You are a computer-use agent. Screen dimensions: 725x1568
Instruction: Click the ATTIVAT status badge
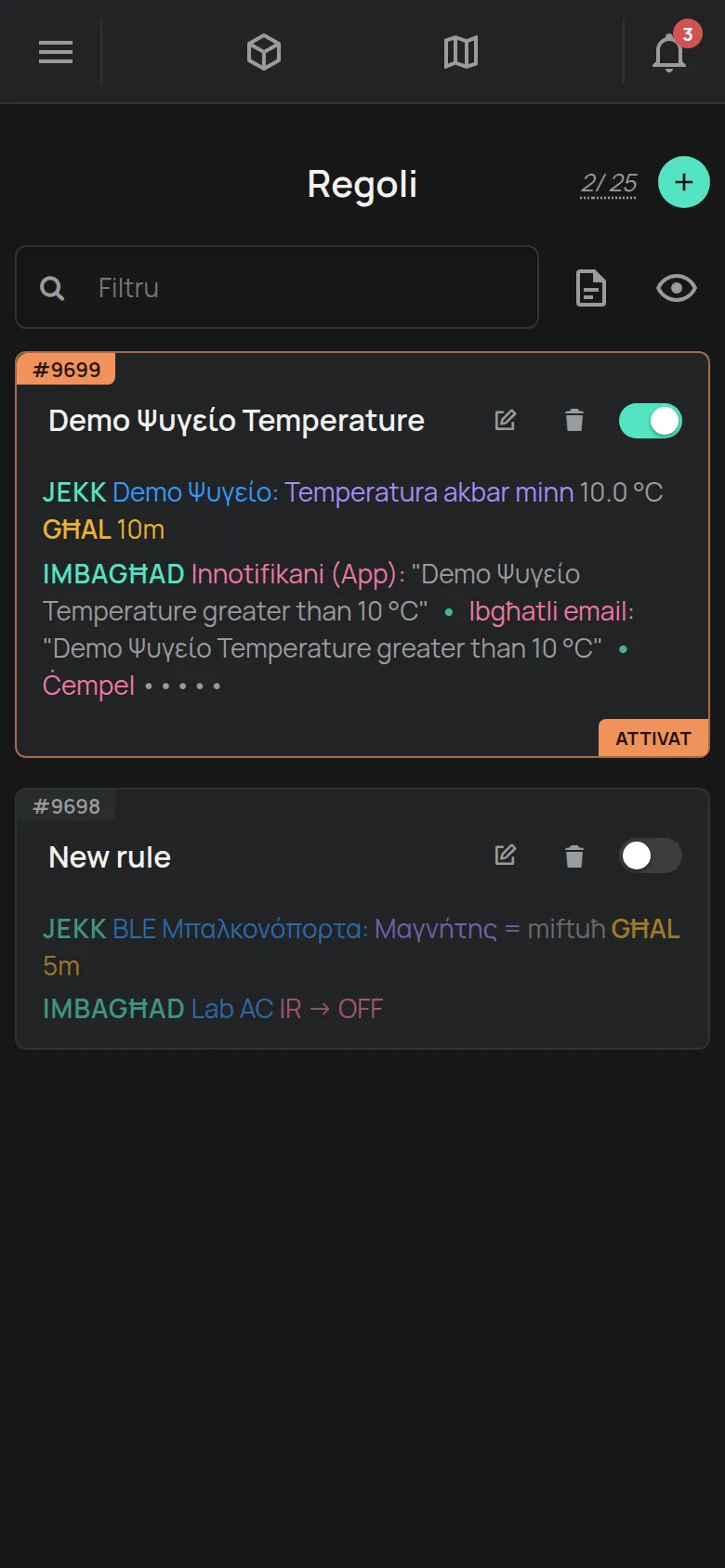653,738
